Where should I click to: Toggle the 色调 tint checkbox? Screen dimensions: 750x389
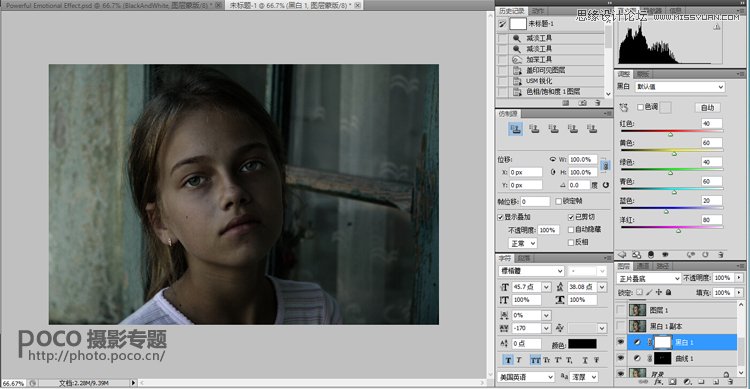coord(640,107)
